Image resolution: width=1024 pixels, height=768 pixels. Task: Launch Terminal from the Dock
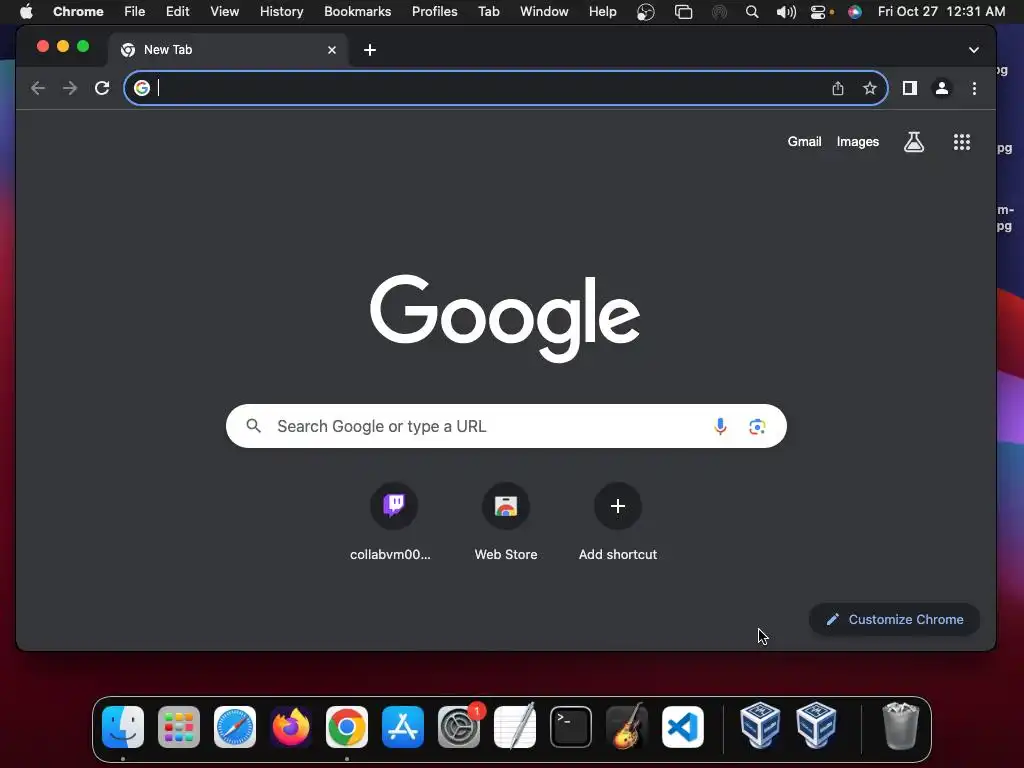tap(571, 727)
